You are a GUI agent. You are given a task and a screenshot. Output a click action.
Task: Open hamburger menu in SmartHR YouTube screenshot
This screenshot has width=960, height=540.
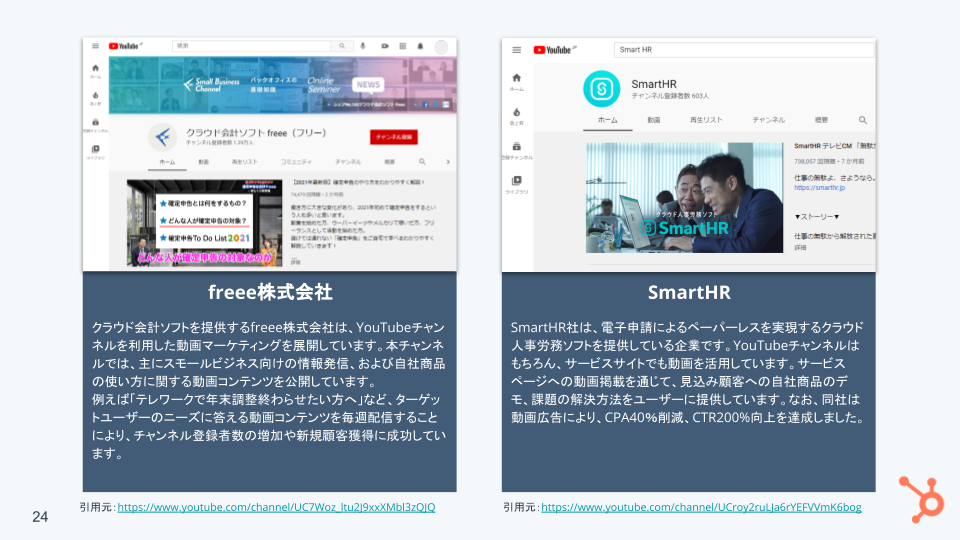click(517, 50)
